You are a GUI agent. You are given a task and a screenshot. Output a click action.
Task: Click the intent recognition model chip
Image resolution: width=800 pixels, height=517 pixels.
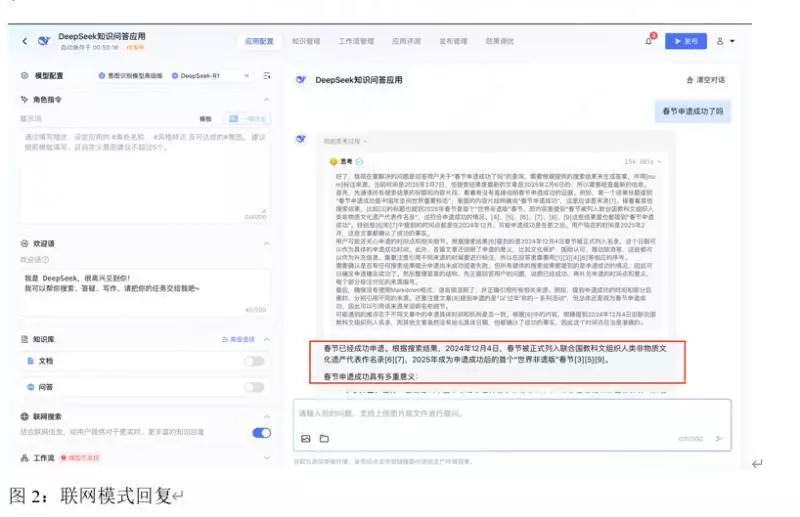tap(131, 76)
